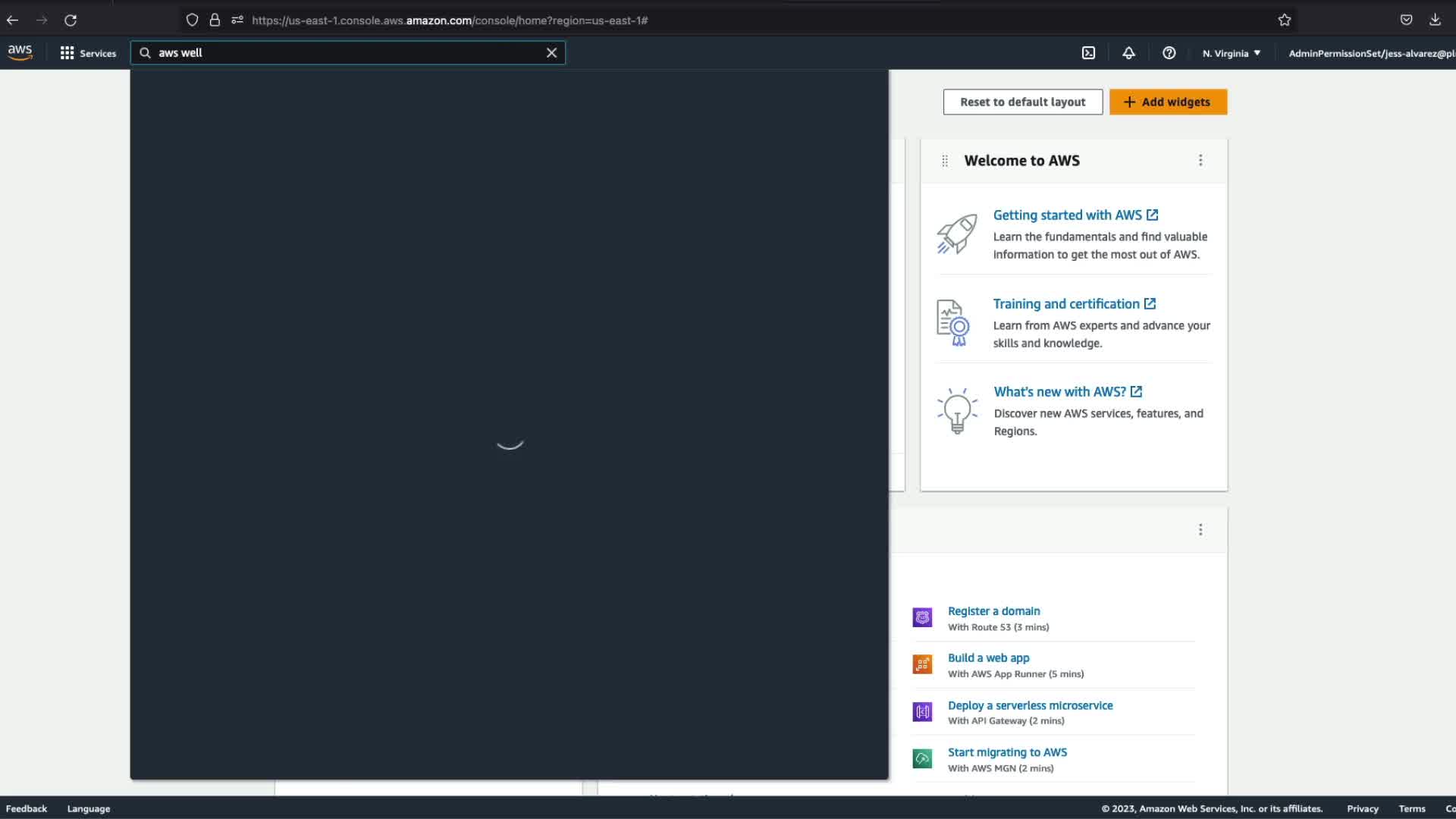Grab the Welcome to AWS drag handle
The width and height of the screenshot is (1456, 819).
(944, 161)
